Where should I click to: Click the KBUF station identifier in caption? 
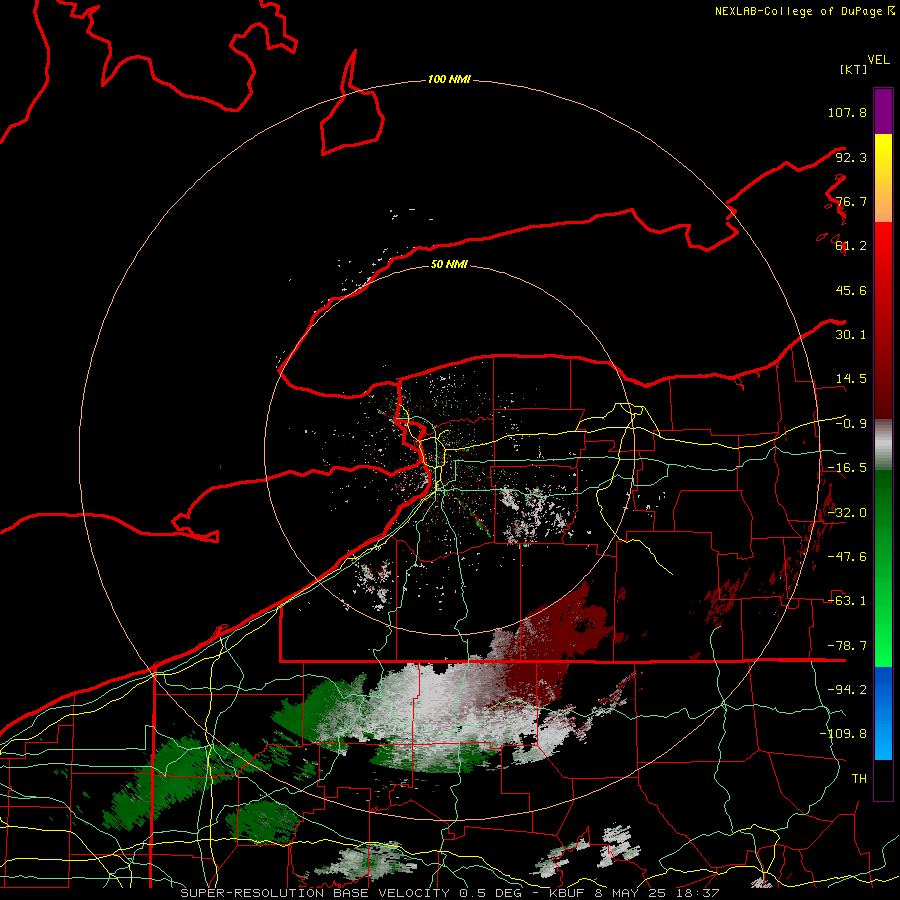point(568,893)
